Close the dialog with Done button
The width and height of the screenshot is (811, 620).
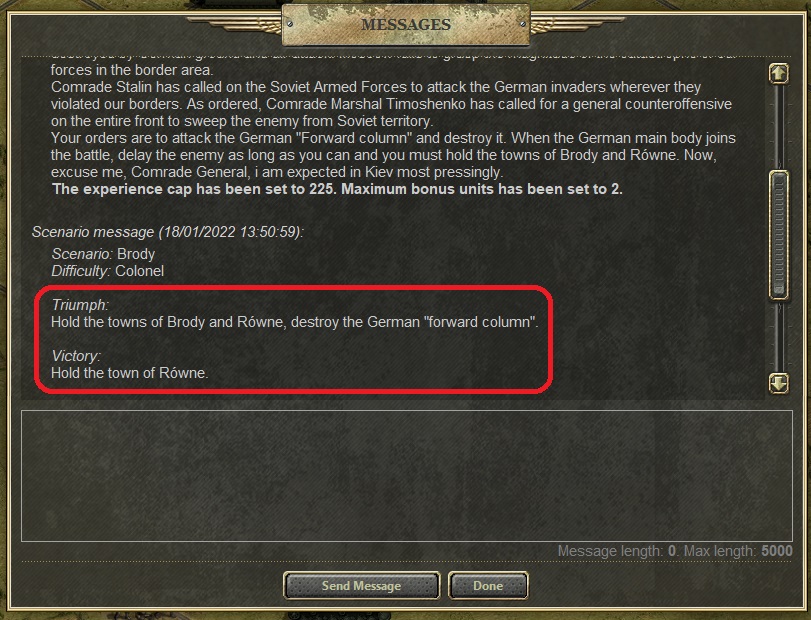[x=488, y=586]
